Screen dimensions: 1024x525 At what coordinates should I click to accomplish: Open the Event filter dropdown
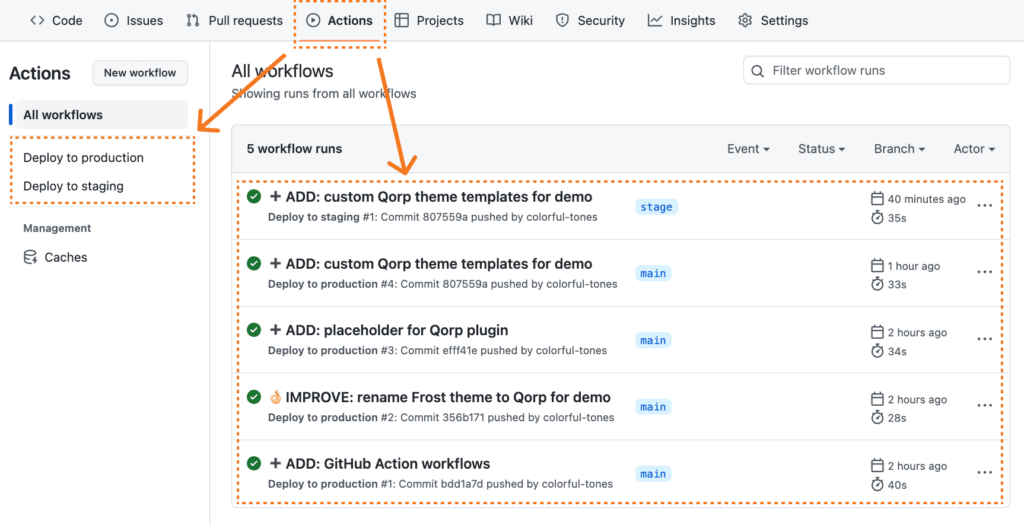click(x=748, y=149)
